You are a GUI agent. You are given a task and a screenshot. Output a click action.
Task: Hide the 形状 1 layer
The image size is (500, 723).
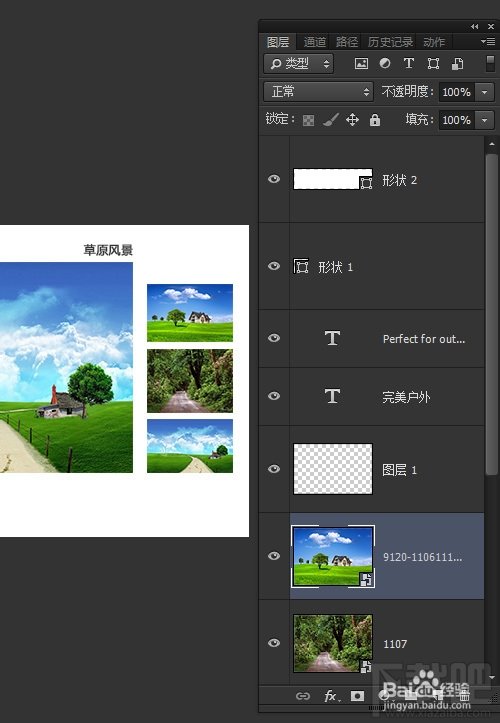pyautogui.click(x=274, y=266)
